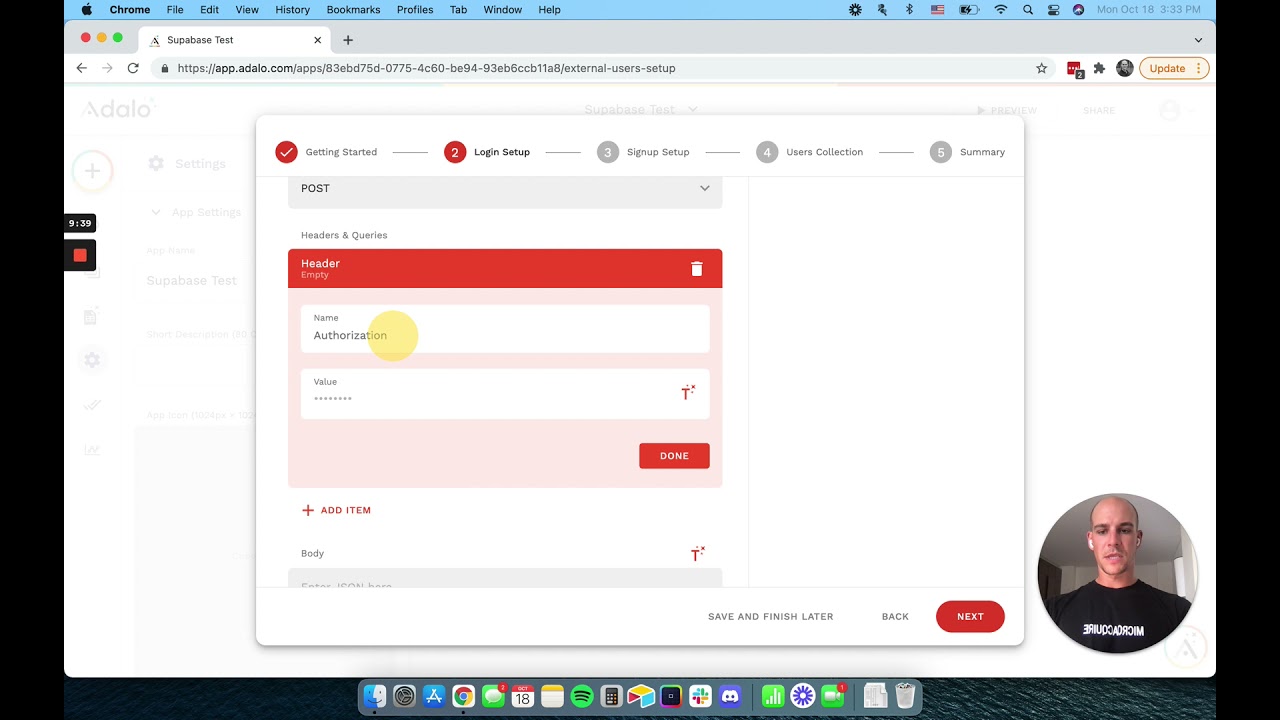Open magic text picker for Value field
The width and height of the screenshot is (1280, 720).
[x=688, y=393]
